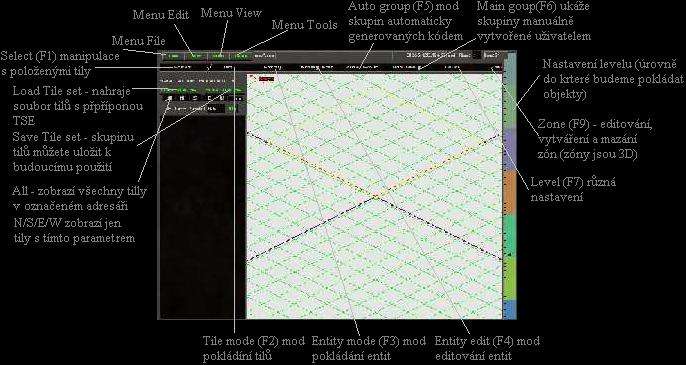This screenshot has height=365, width=686.
Task: Show Auto group (F5) mode
Action: [361, 67]
